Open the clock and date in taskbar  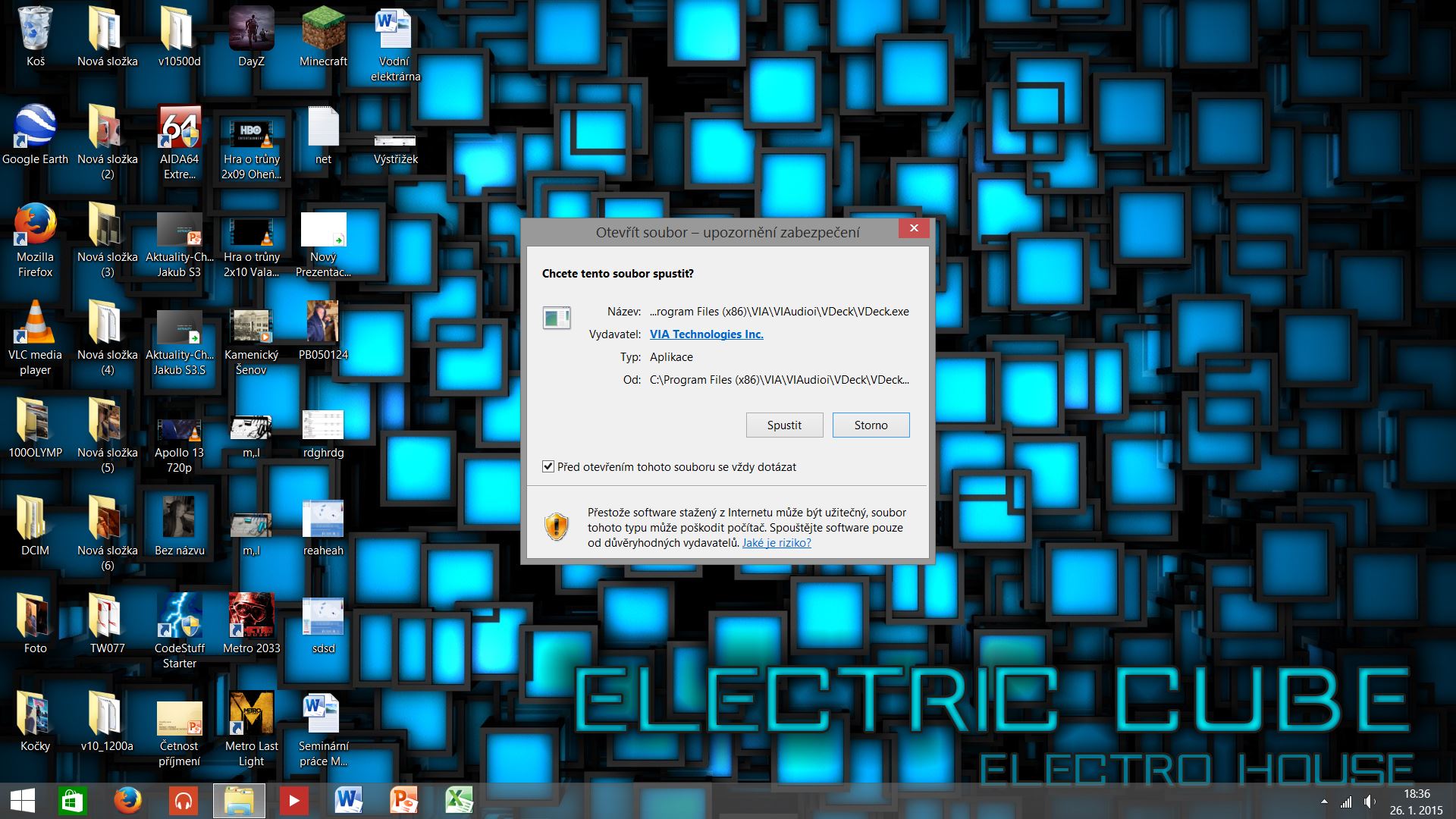(1416, 802)
